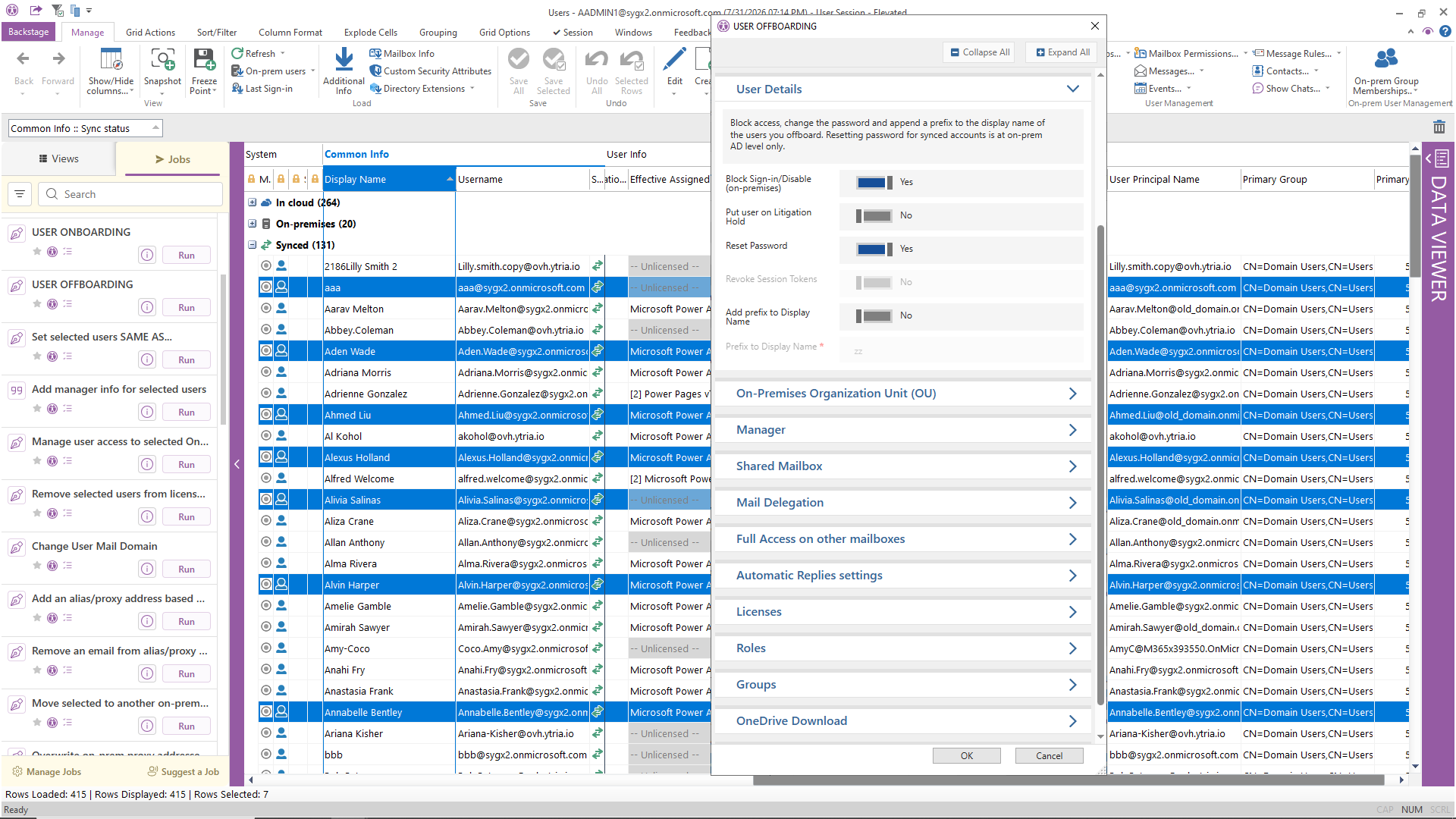The height and width of the screenshot is (819, 1456).
Task: Click the Refresh icon
Action: point(237,54)
